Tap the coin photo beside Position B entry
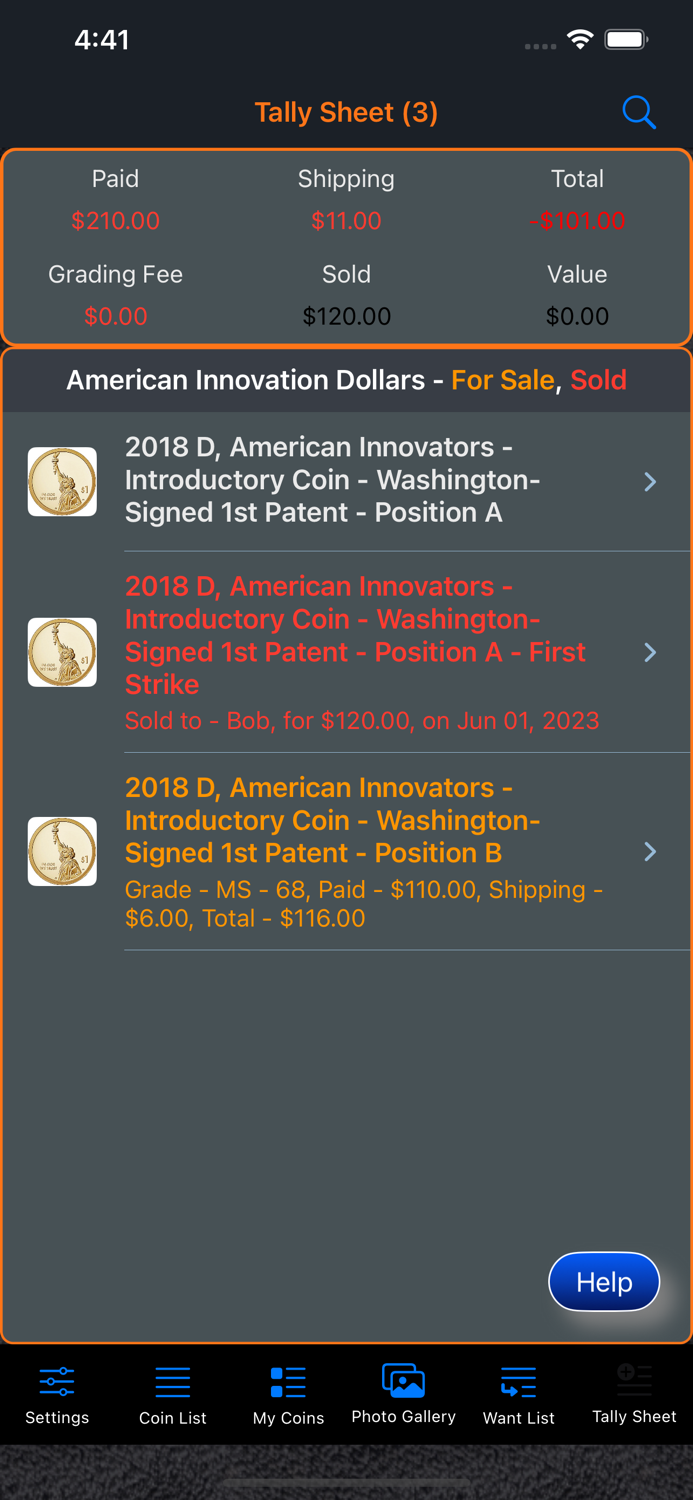The height and width of the screenshot is (1500, 693). (62, 851)
